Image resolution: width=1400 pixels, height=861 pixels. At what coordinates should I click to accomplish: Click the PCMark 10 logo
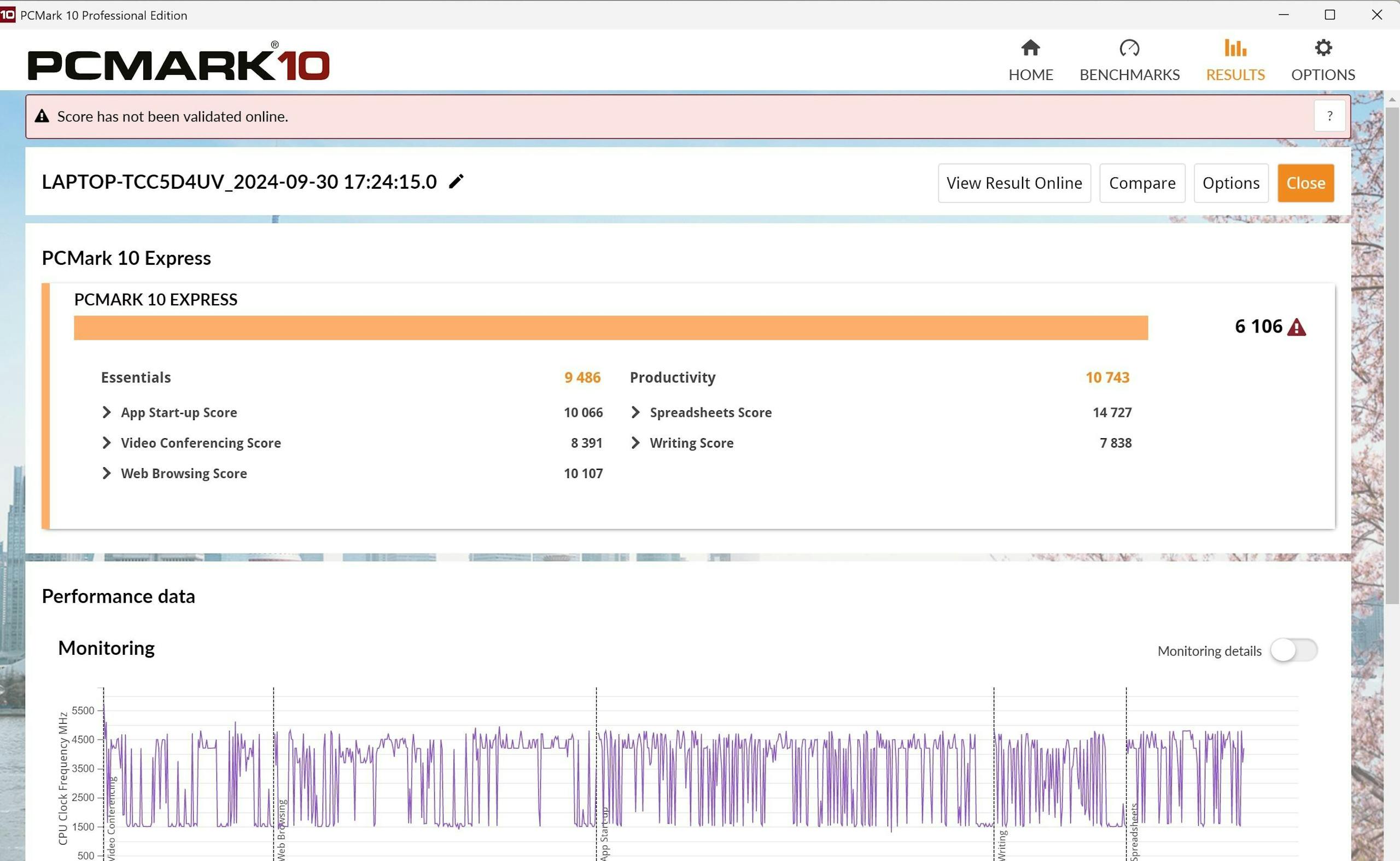[179, 61]
